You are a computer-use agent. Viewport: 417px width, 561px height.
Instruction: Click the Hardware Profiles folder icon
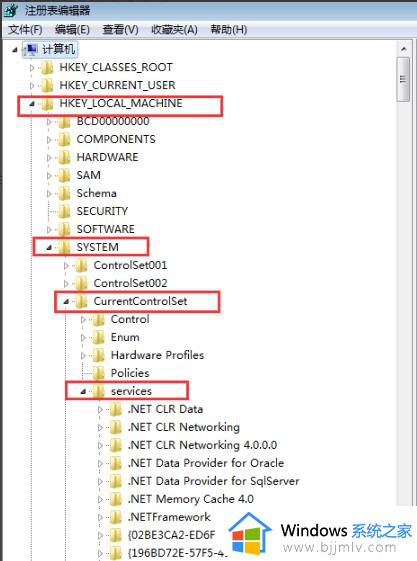coord(99,355)
